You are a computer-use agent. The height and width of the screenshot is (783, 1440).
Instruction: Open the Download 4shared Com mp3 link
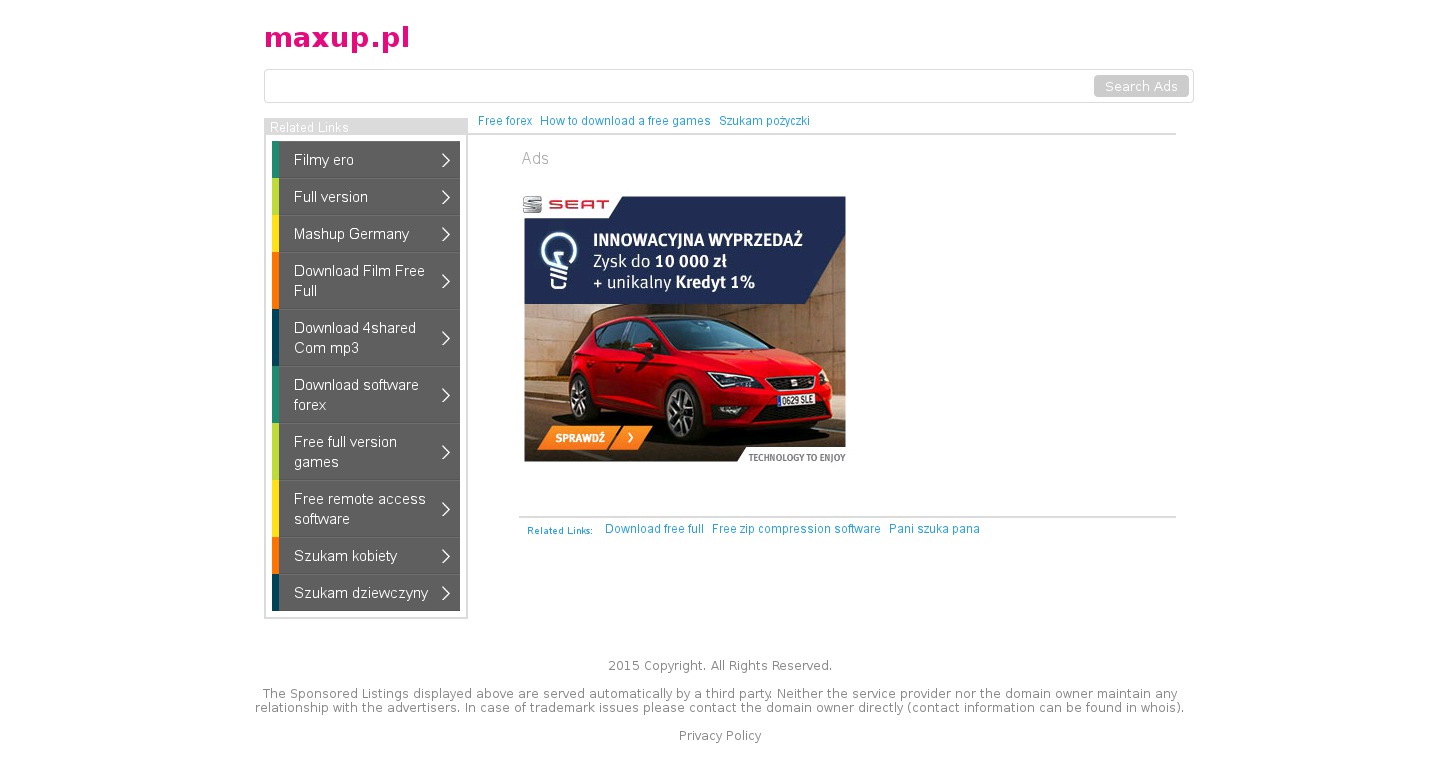click(x=355, y=338)
